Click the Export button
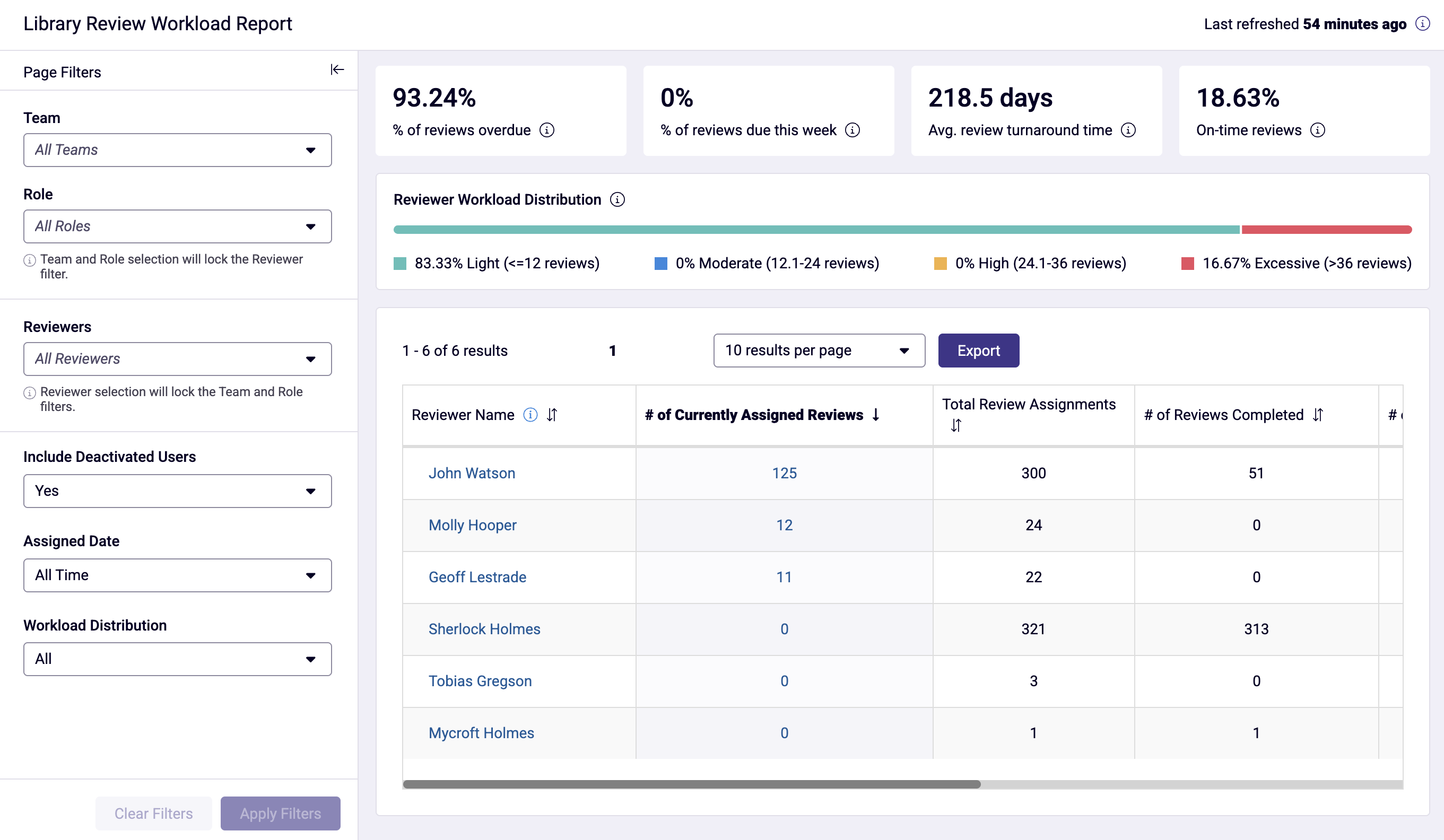 click(x=978, y=351)
